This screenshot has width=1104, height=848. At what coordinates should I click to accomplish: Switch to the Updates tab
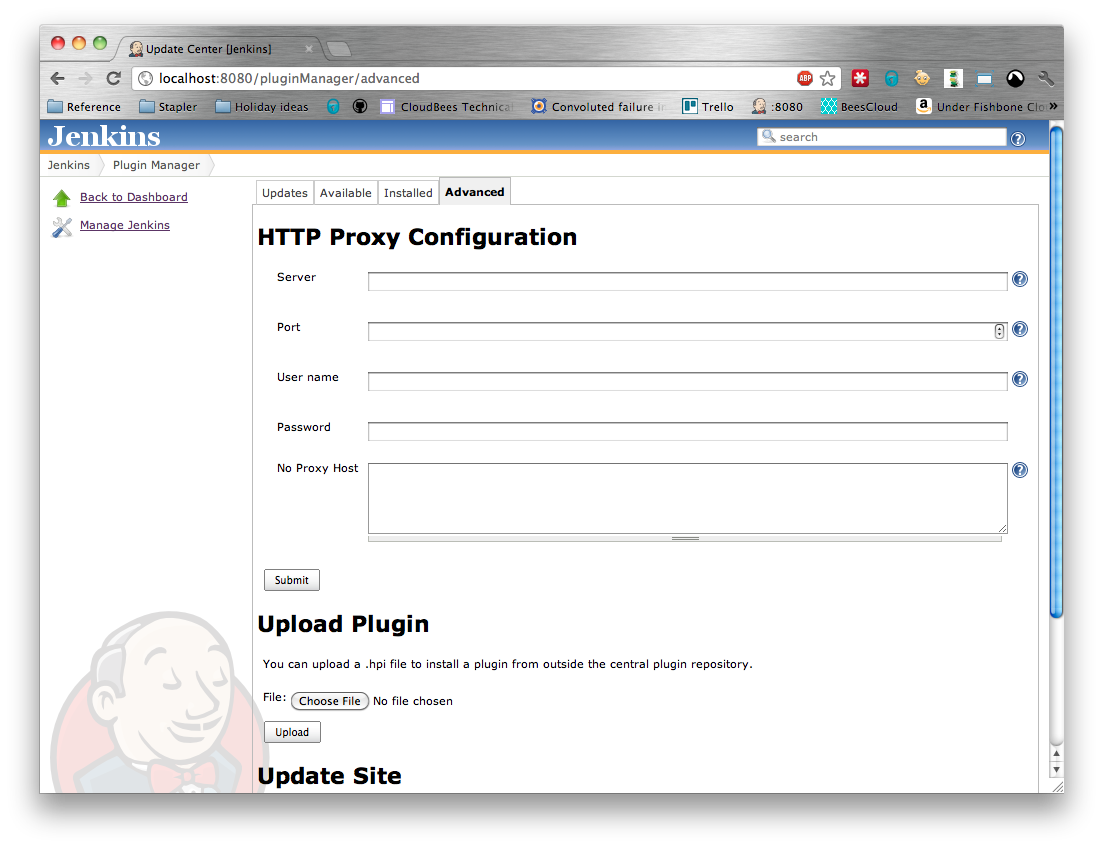point(284,193)
